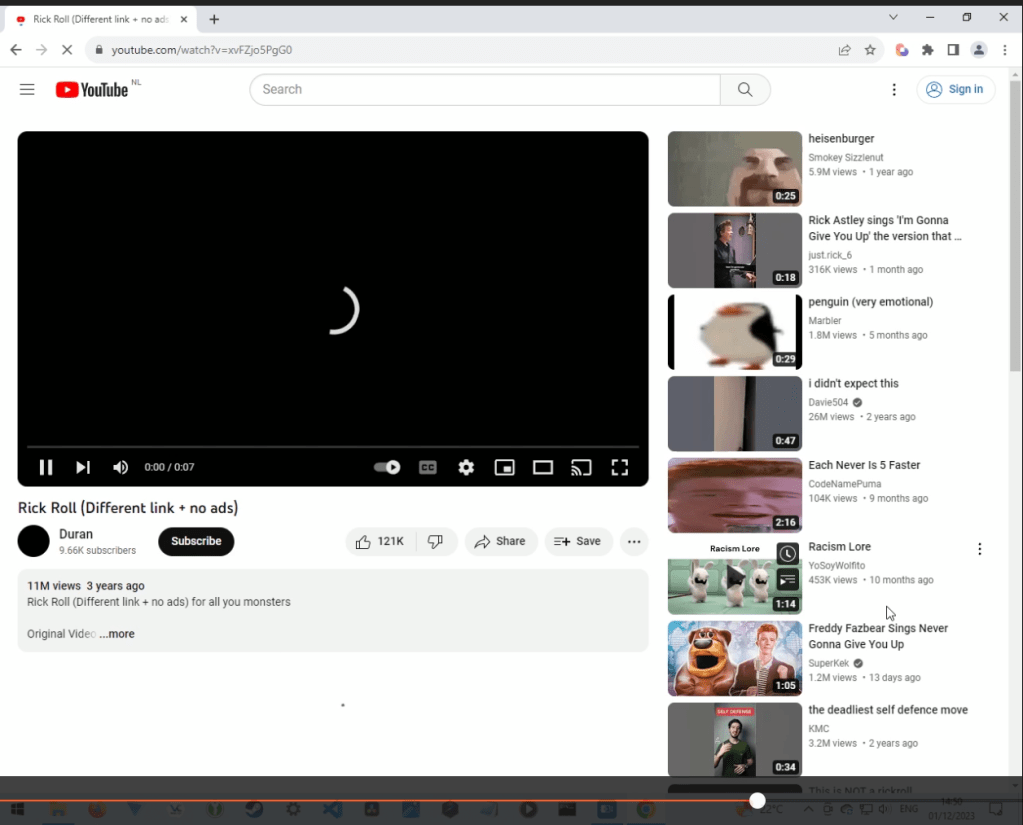Cast video with Play on TV icon

pyautogui.click(x=581, y=467)
